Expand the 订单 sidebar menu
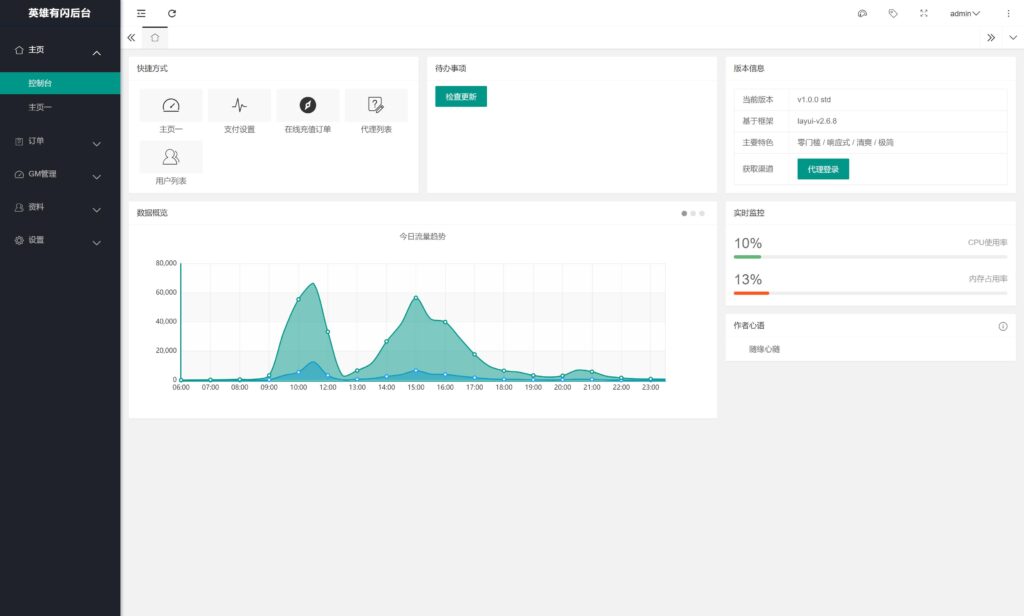The height and width of the screenshot is (616, 1024). click(60, 142)
